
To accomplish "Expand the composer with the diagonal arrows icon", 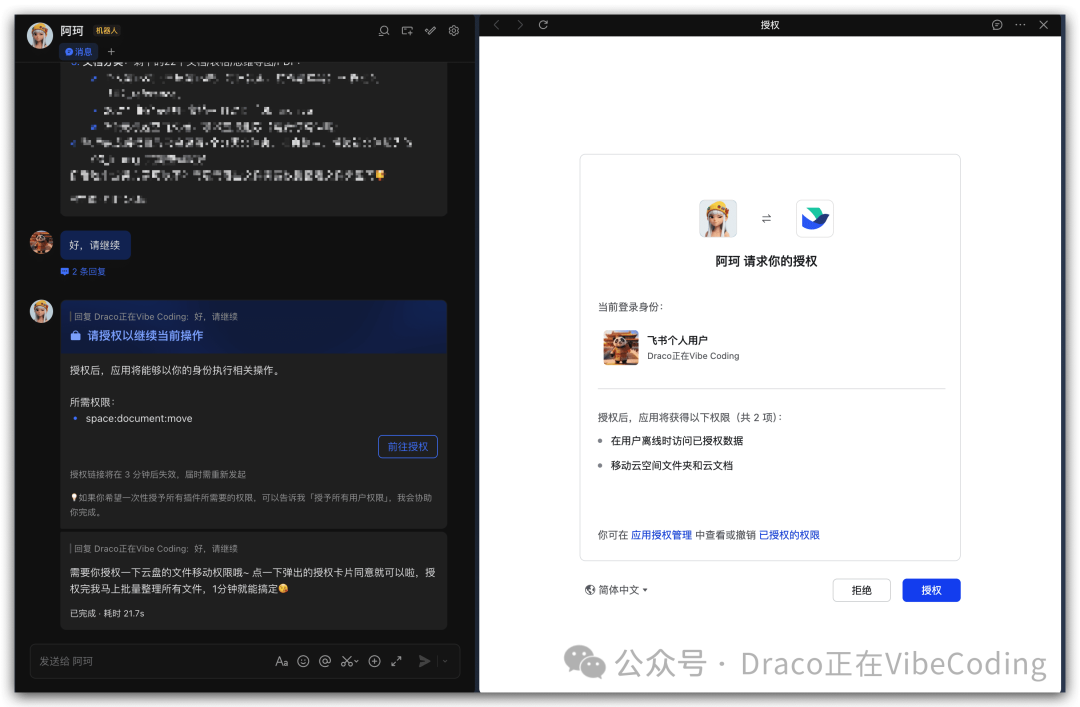I will 396,661.
